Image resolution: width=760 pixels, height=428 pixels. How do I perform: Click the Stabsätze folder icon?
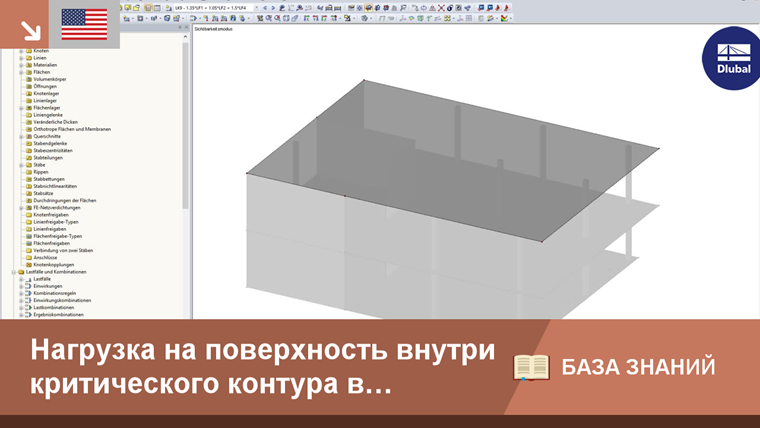point(29,193)
